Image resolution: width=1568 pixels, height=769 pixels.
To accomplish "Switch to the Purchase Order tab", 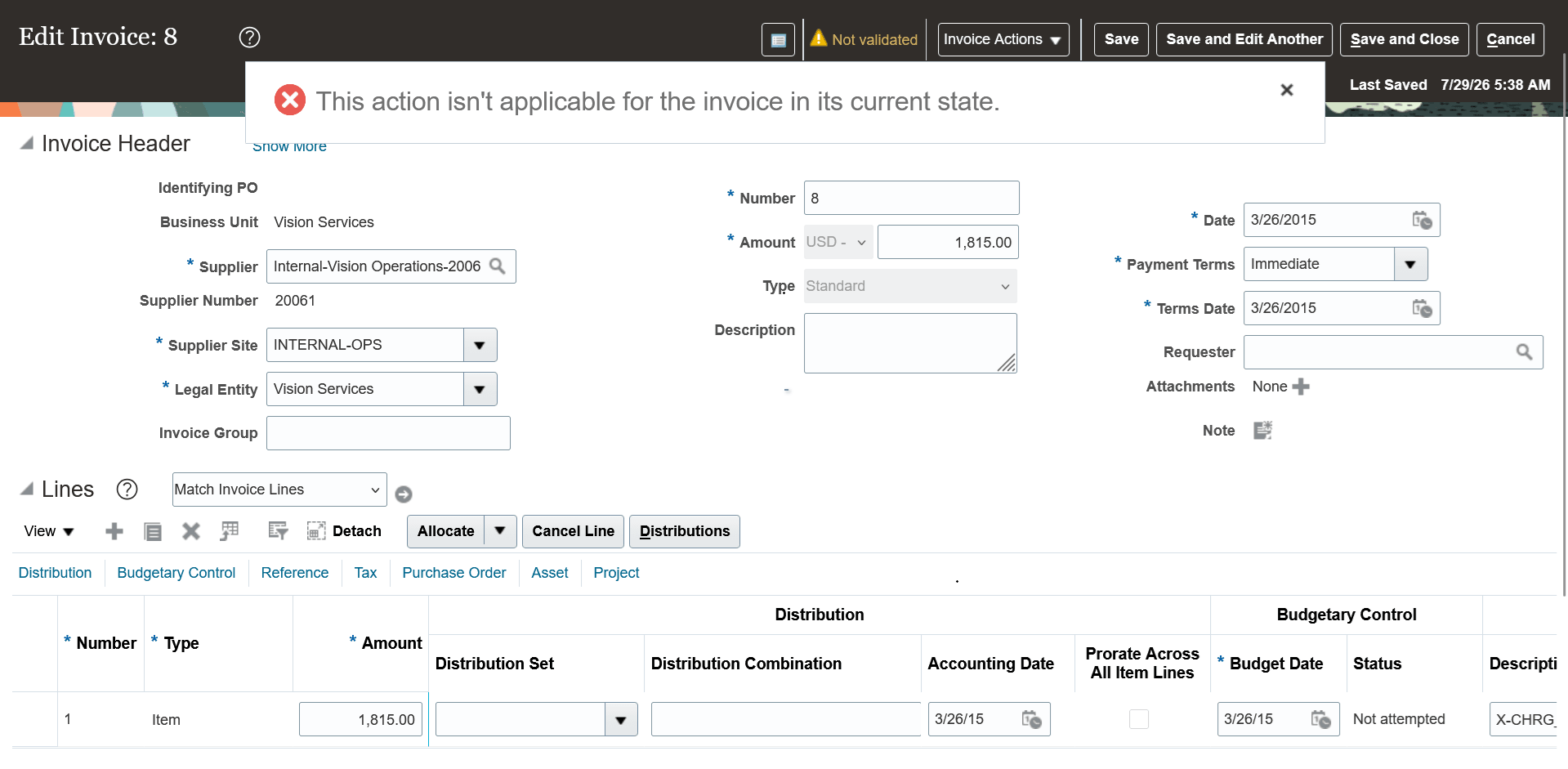I will pos(454,573).
